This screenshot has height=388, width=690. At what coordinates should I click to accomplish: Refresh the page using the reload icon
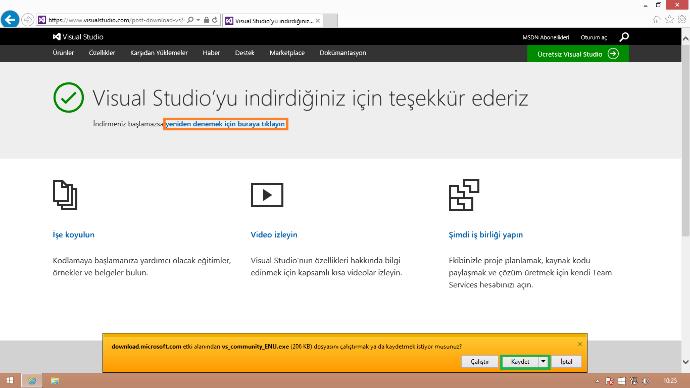coord(215,20)
